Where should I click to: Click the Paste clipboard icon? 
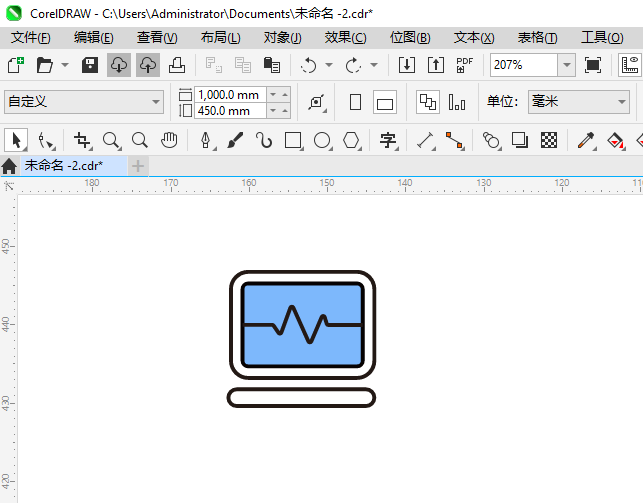(x=272, y=65)
